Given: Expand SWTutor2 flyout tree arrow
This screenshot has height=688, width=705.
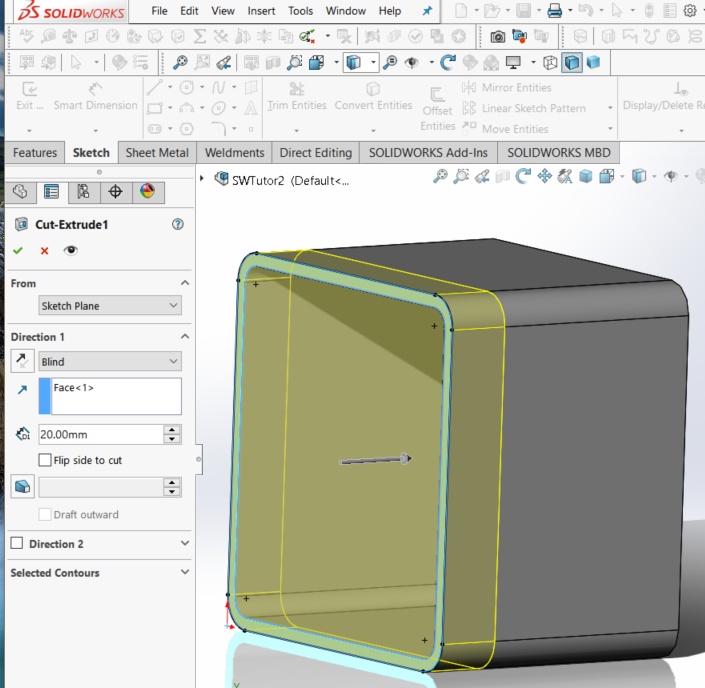Looking at the screenshot, I should 202,179.
